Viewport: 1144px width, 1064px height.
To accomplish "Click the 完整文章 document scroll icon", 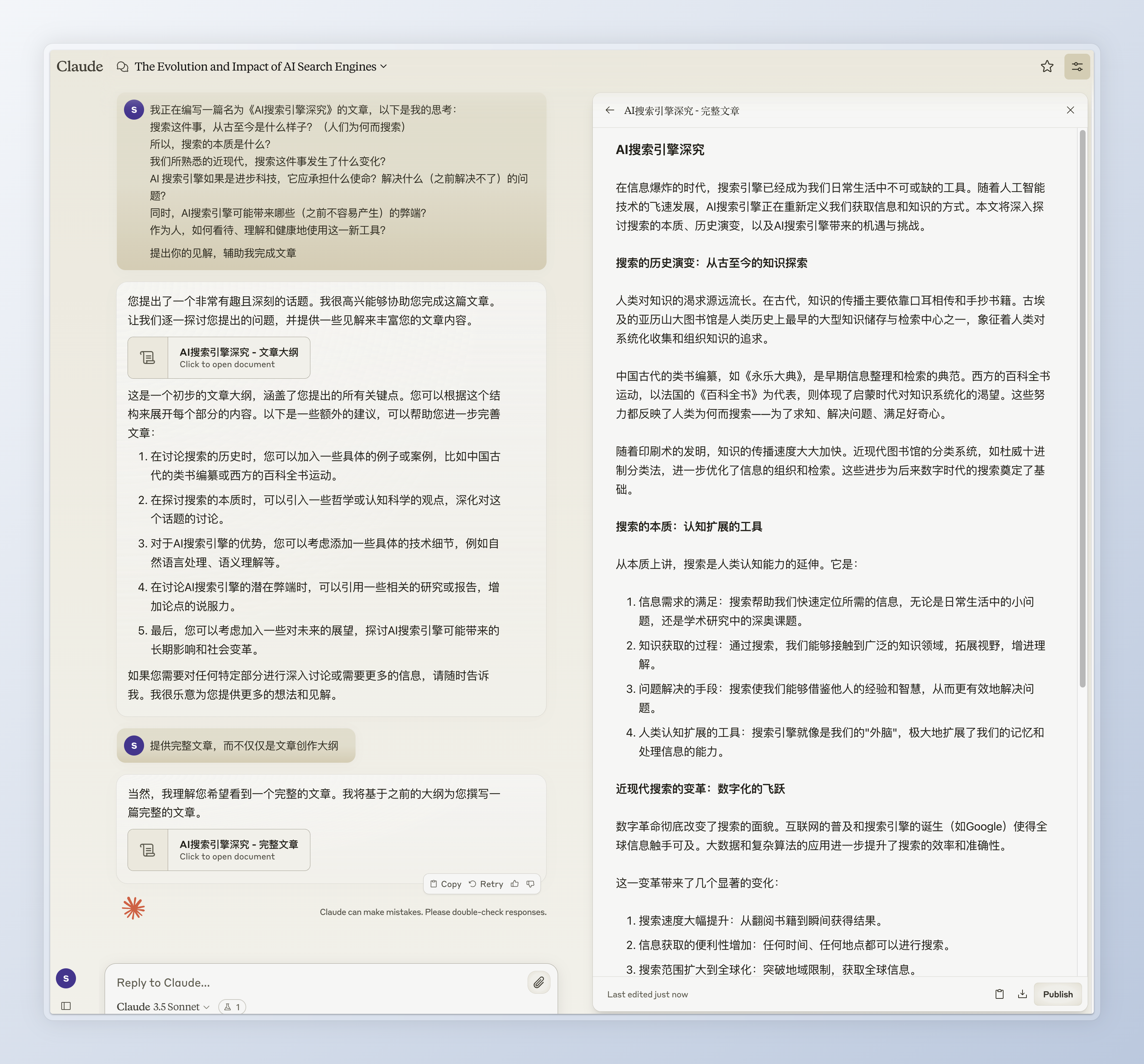I will coord(148,850).
